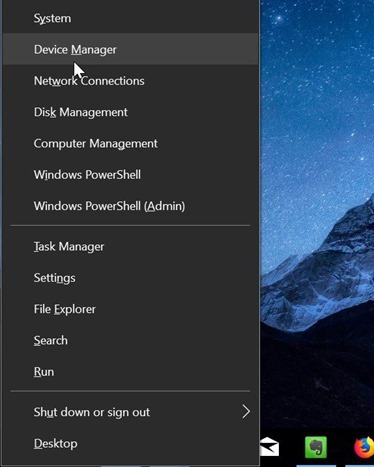This screenshot has height=467, width=374.
Task: Open Device Manager
Action: tap(131, 49)
